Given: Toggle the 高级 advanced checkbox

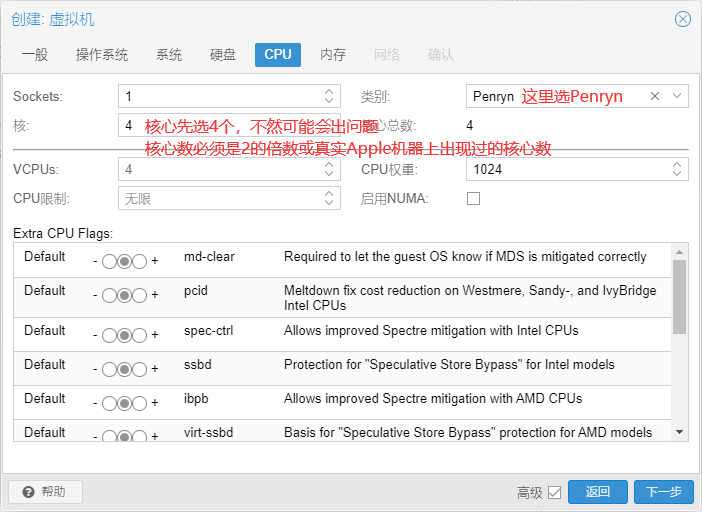Looking at the screenshot, I should (x=554, y=492).
